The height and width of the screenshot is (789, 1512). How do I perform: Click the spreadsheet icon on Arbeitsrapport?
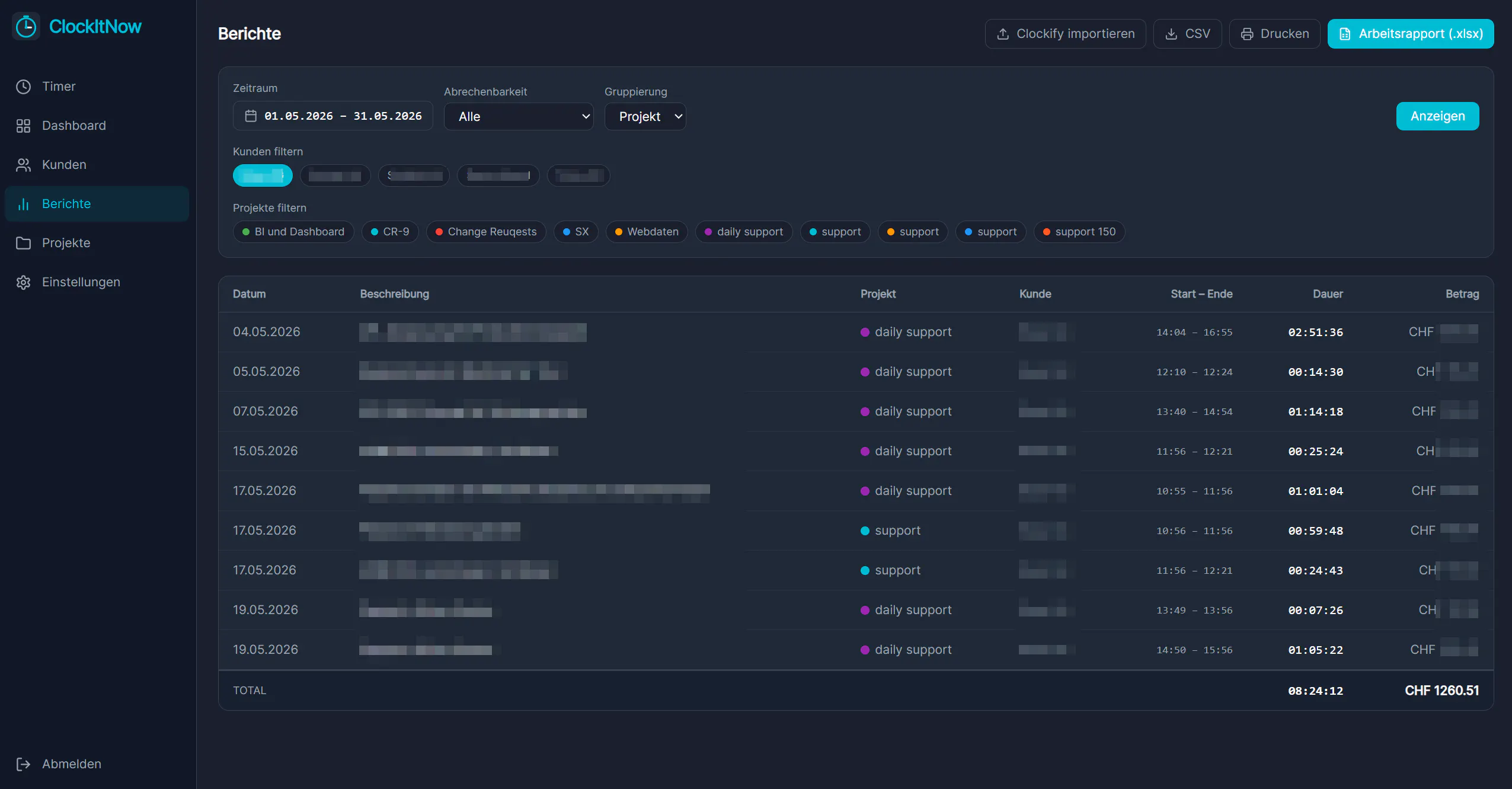point(1345,34)
